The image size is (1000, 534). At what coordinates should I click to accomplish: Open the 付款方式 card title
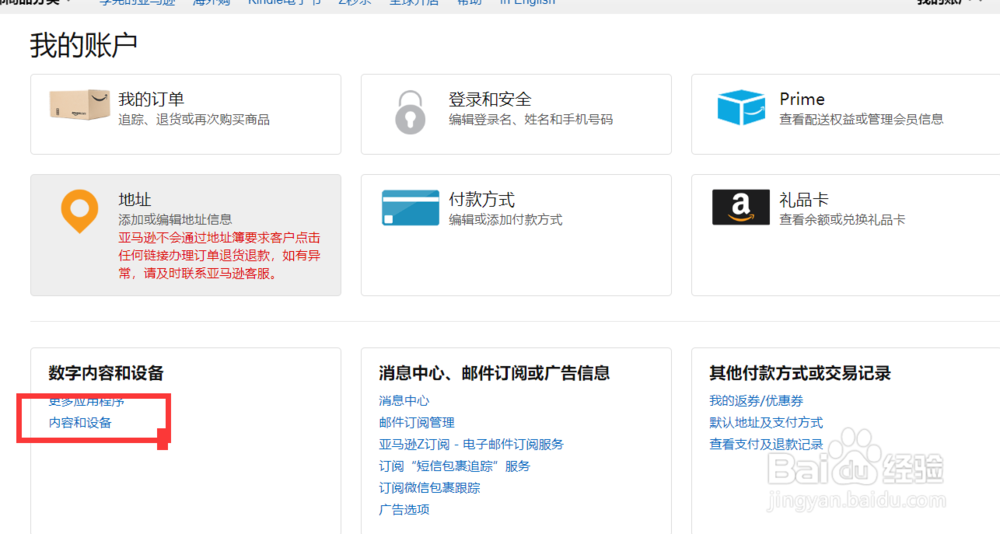[x=482, y=200]
